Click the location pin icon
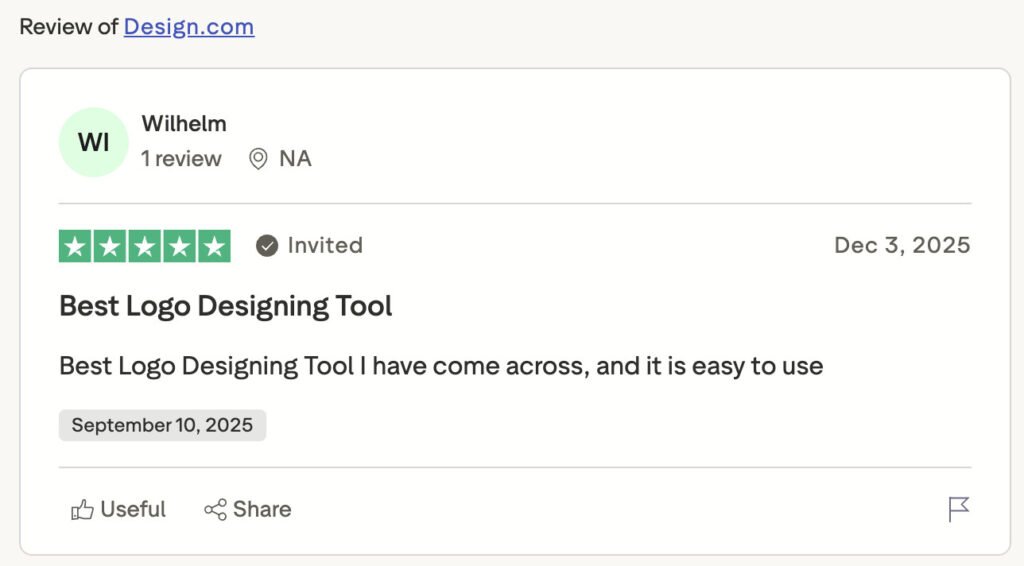 pos(259,159)
